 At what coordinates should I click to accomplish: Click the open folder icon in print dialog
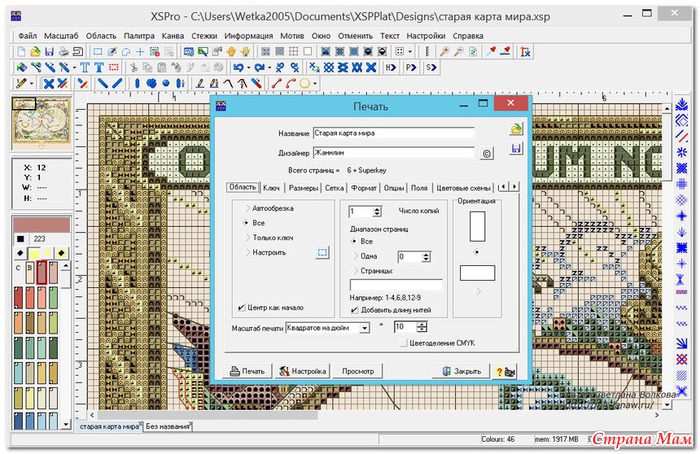pos(516,130)
